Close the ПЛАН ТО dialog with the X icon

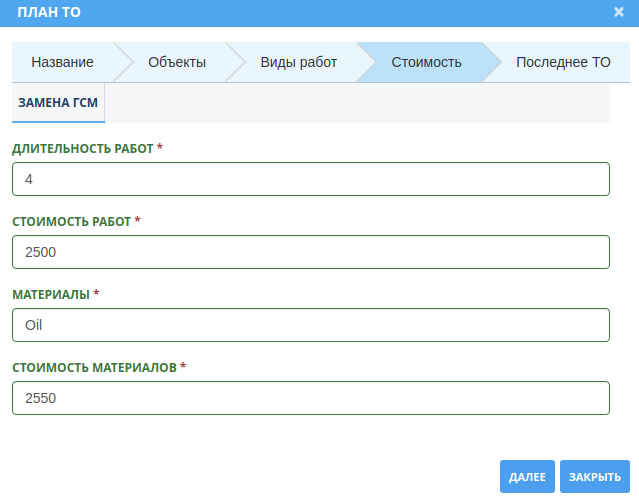pos(619,12)
